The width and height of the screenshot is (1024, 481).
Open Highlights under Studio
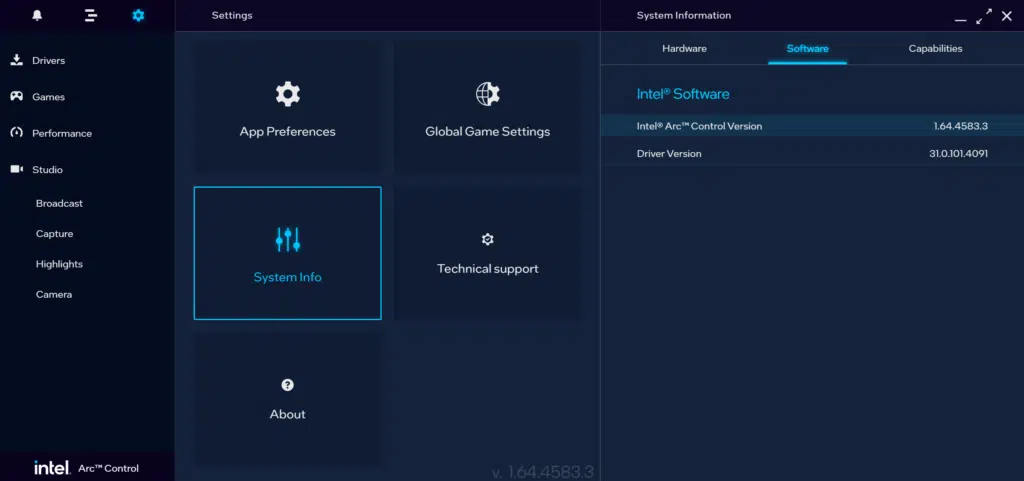[59, 264]
